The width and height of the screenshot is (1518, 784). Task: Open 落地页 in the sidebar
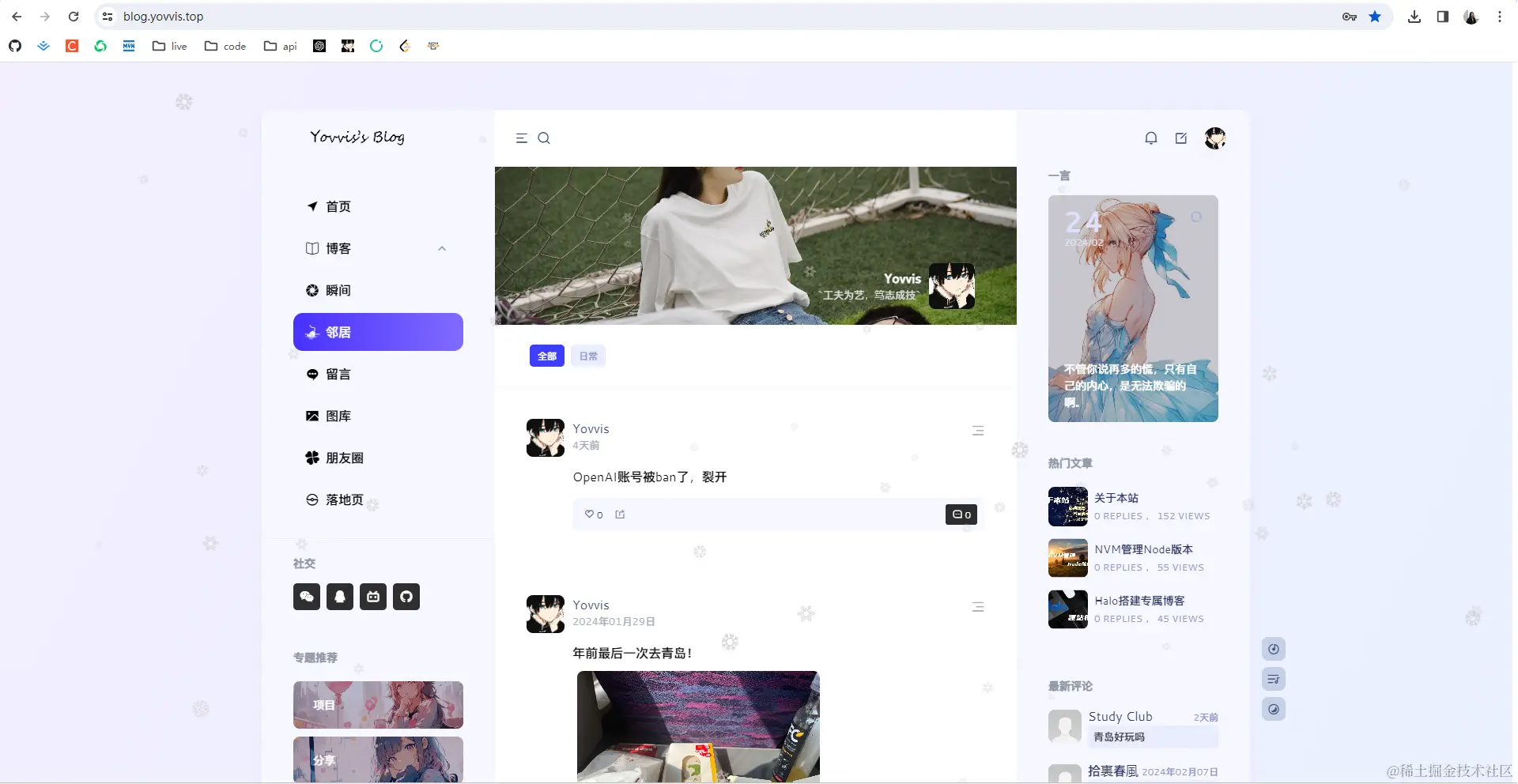coord(378,499)
